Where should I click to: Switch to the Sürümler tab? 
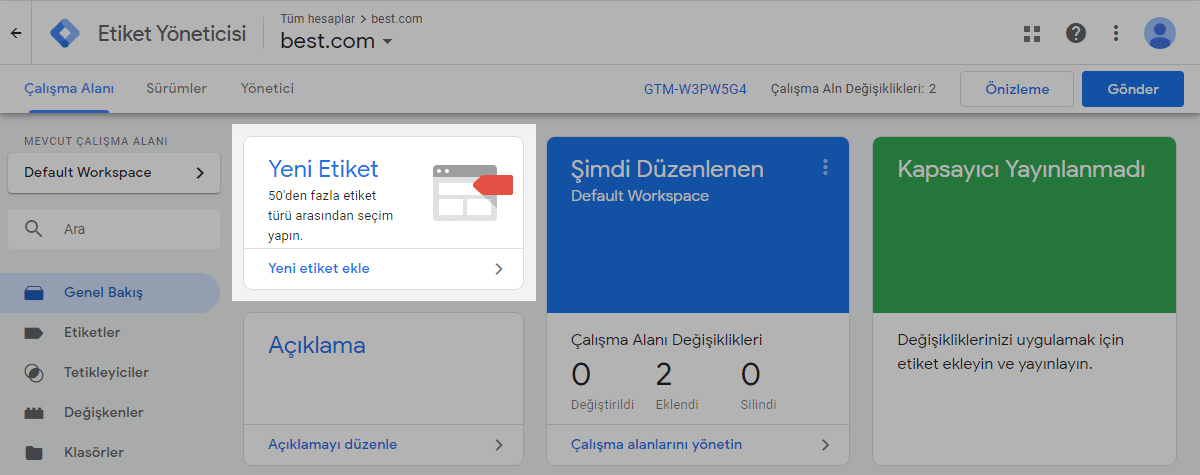coord(177,89)
